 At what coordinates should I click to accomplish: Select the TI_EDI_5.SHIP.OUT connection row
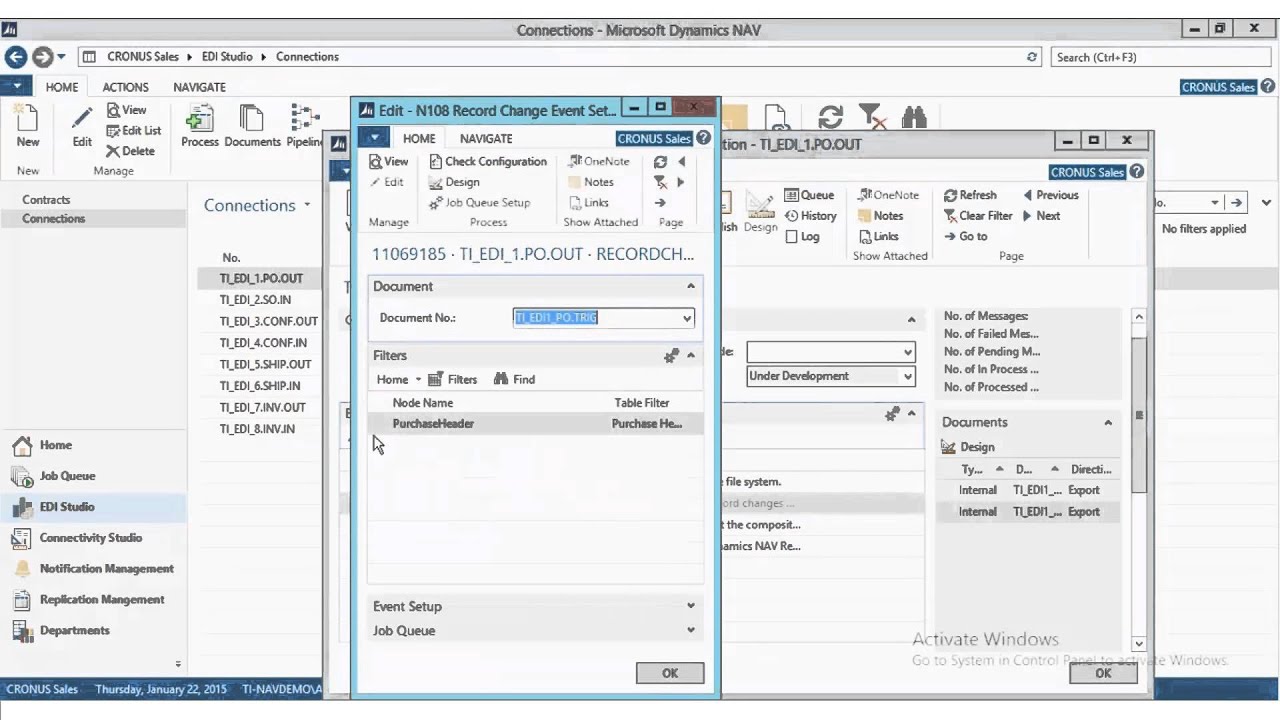point(265,364)
